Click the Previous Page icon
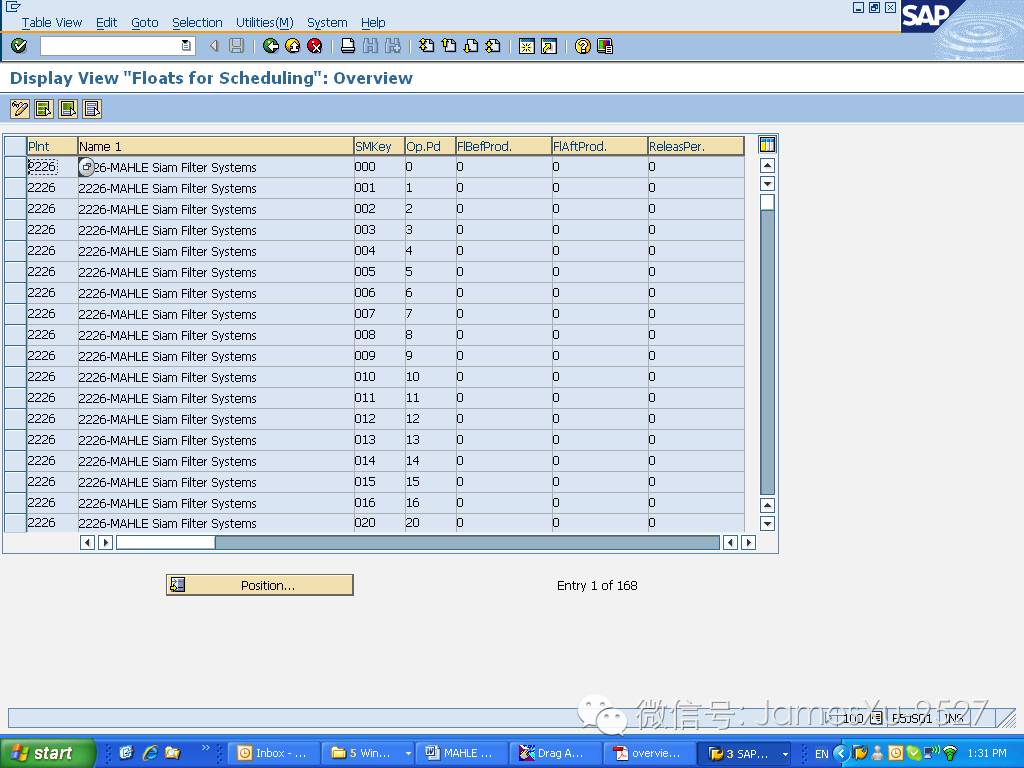 [x=449, y=46]
